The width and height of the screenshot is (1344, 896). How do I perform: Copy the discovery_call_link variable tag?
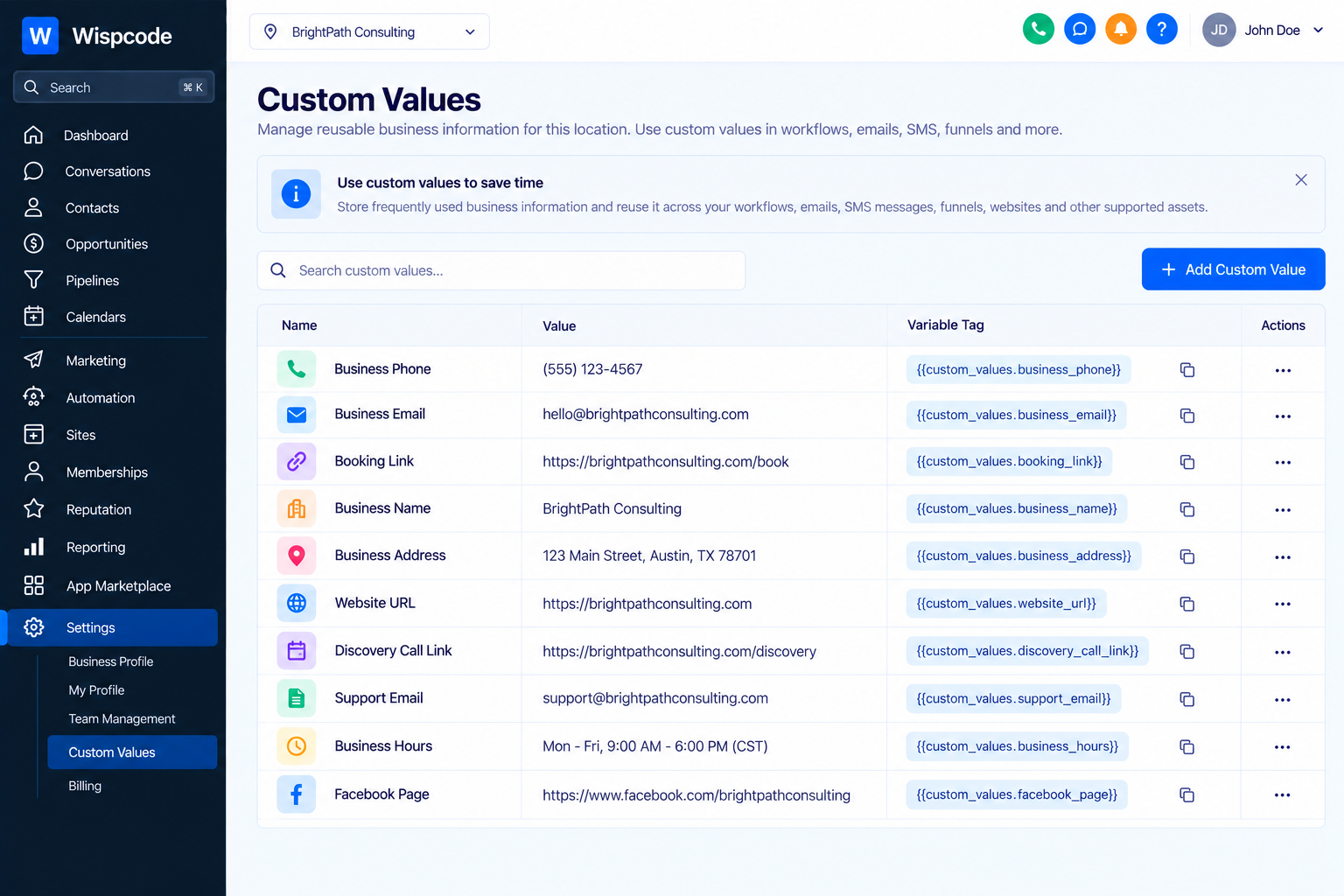click(1187, 652)
